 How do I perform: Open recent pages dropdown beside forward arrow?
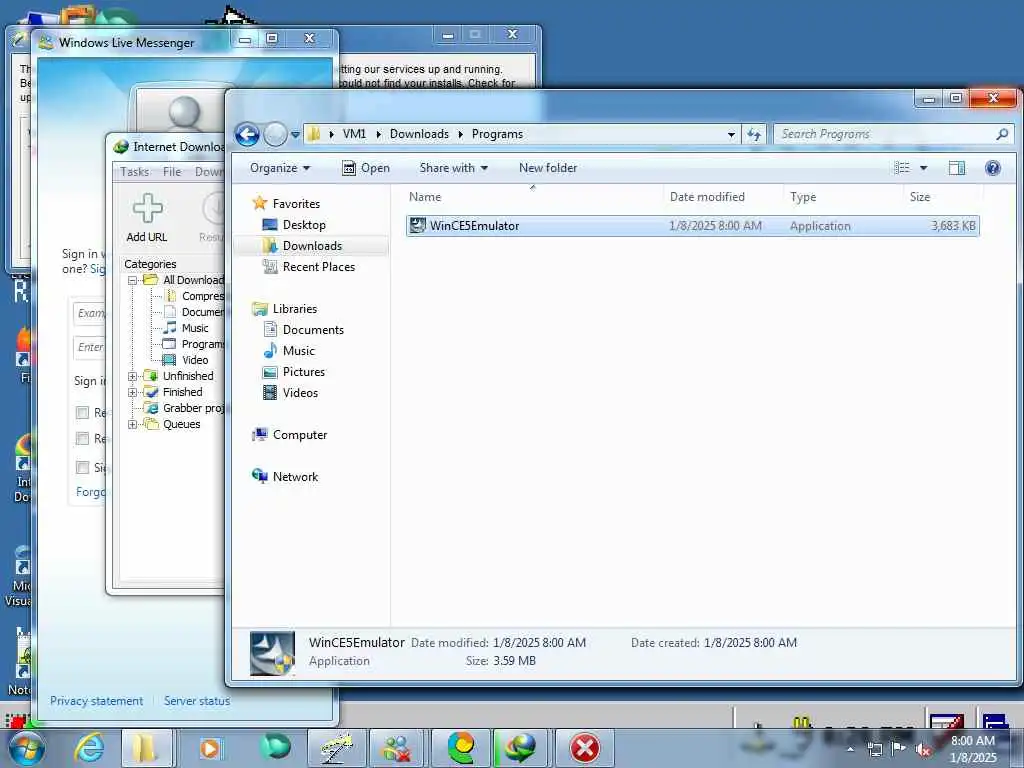(x=295, y=135)
